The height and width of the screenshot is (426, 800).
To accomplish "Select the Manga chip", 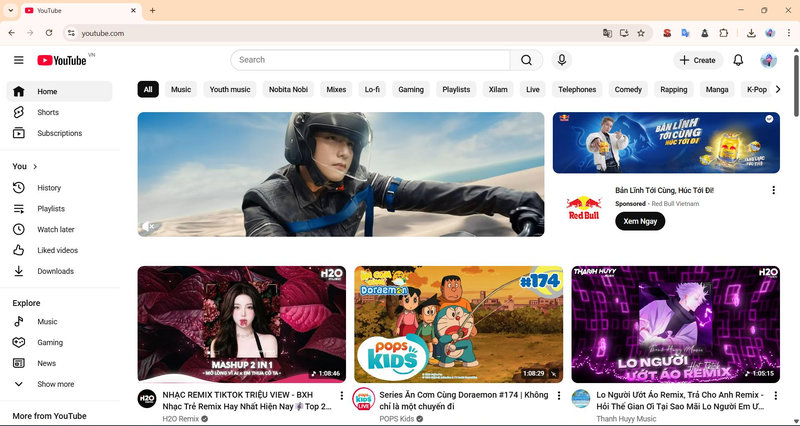I will (717, 89).
